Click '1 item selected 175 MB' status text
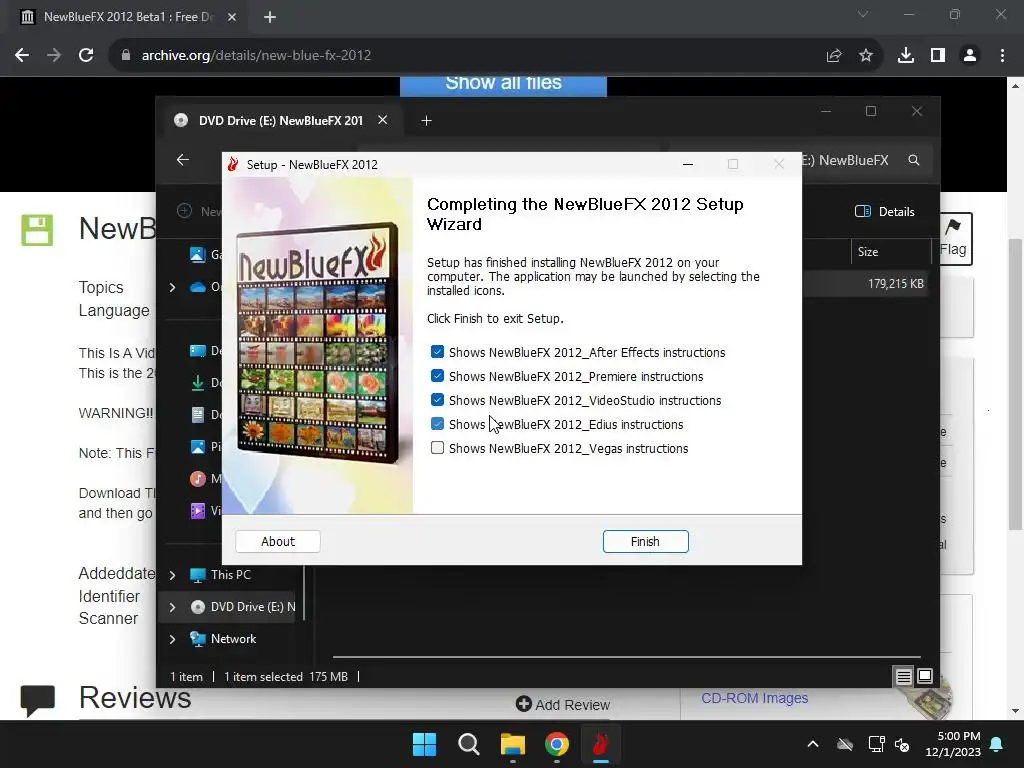The image size is (1024, 768). tap(286, 677)
